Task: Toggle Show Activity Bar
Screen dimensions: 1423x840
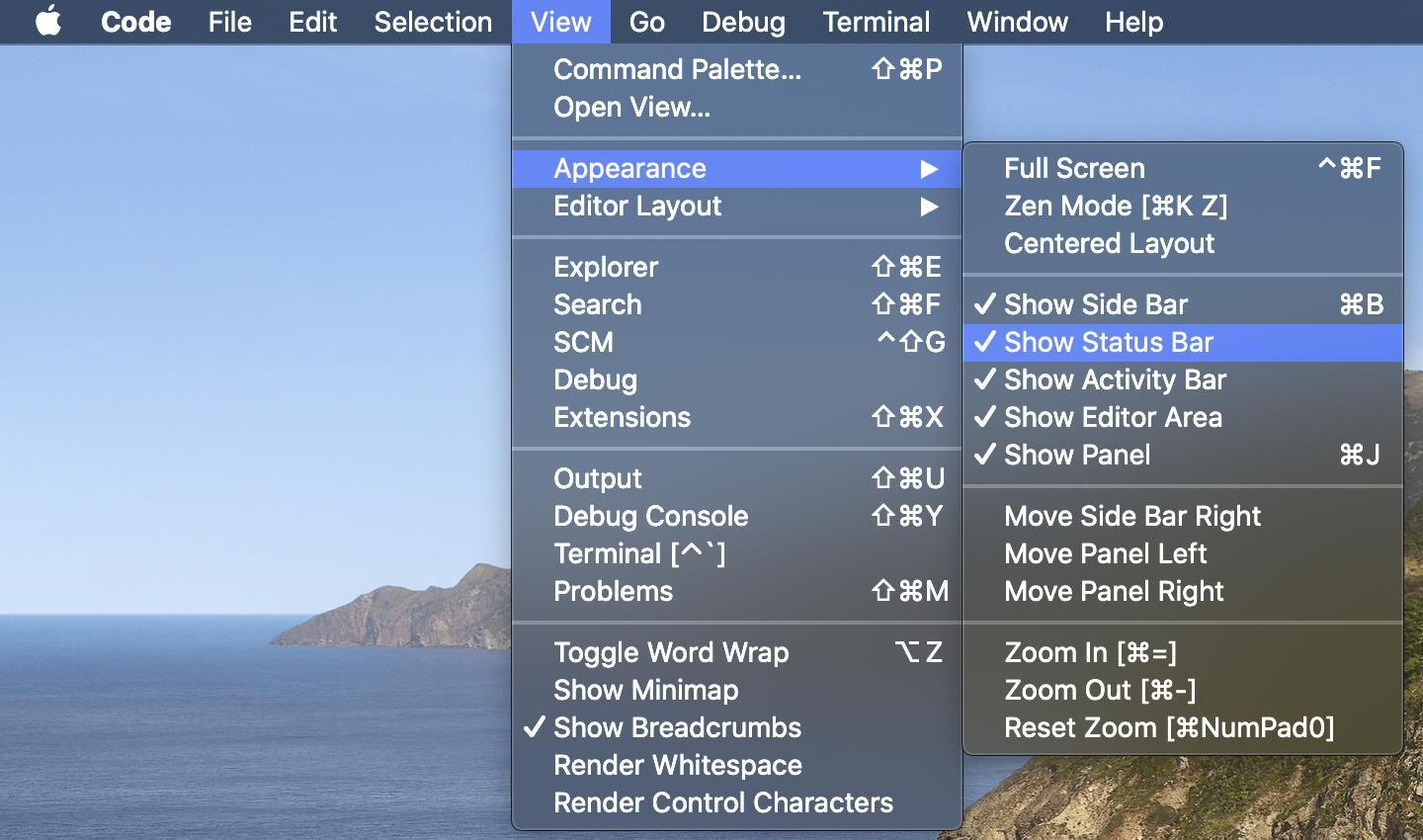Action: 1115,379
